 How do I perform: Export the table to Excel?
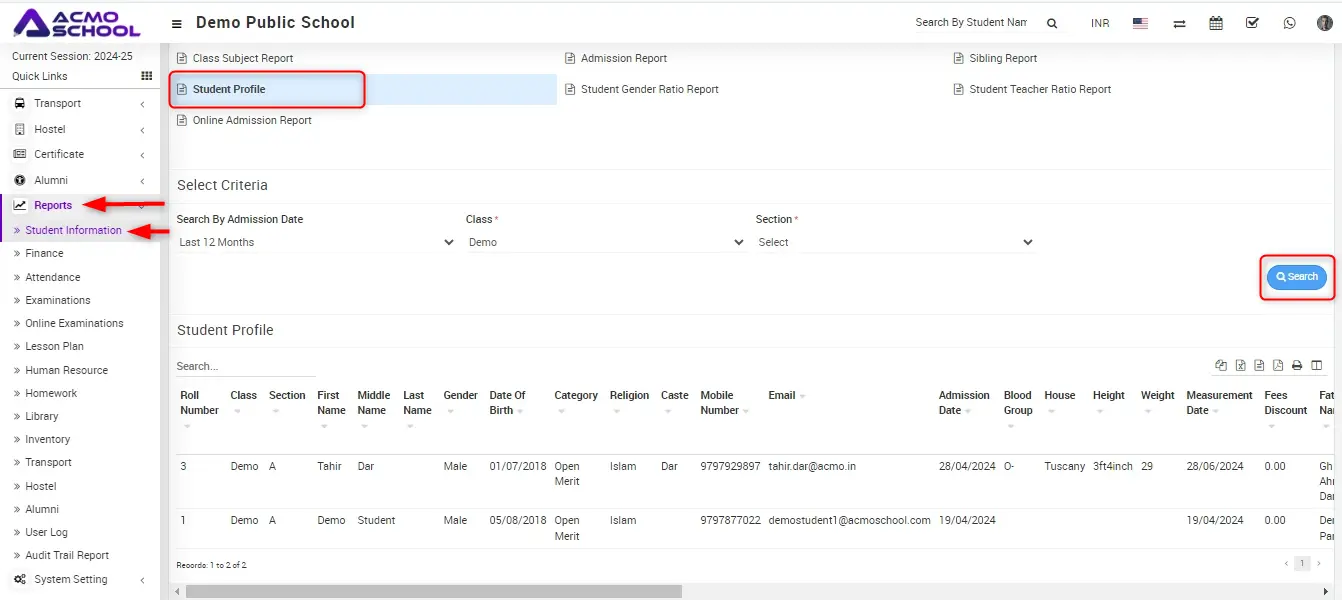[x=1240, y=366]
